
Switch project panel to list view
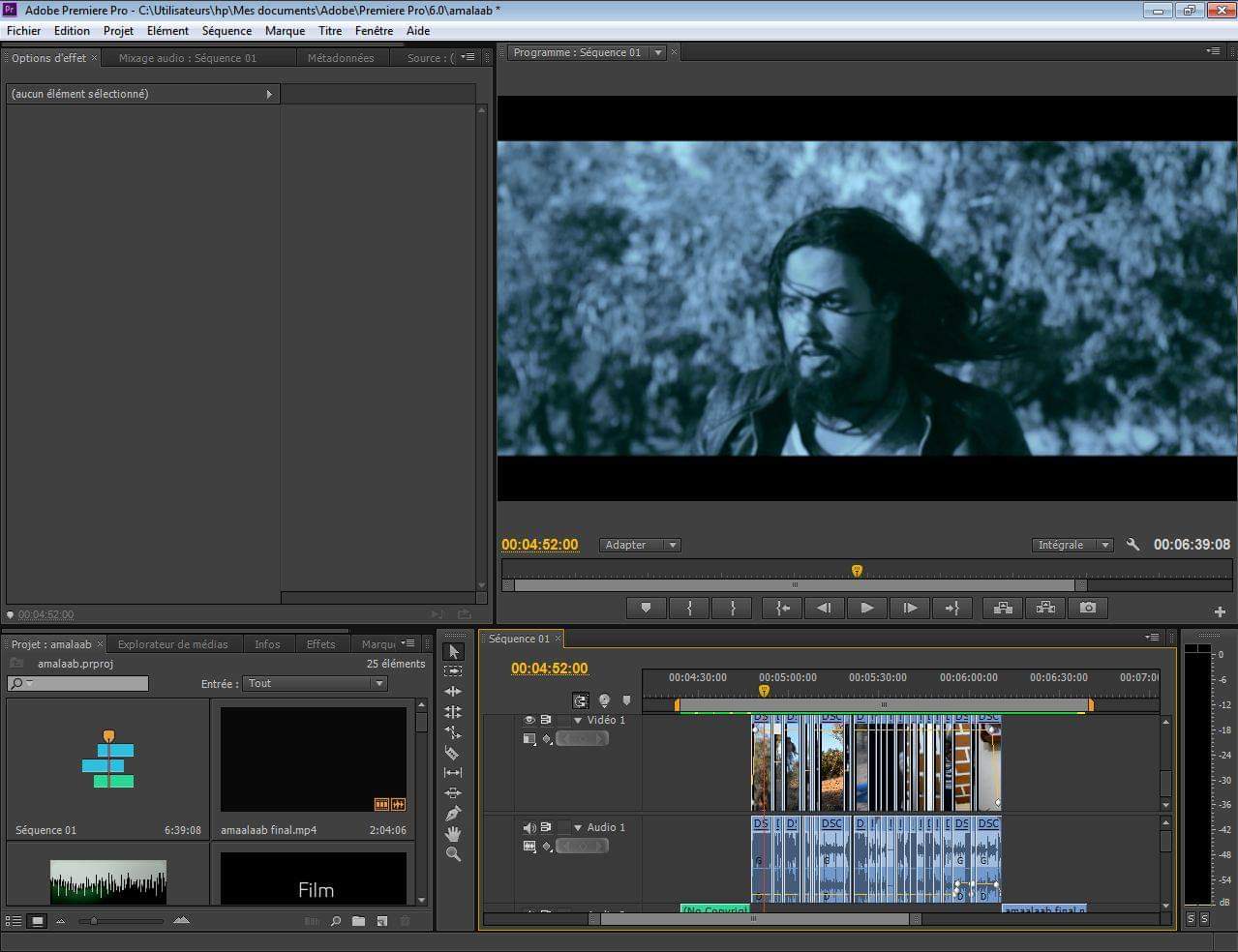(x=15, y=921)
